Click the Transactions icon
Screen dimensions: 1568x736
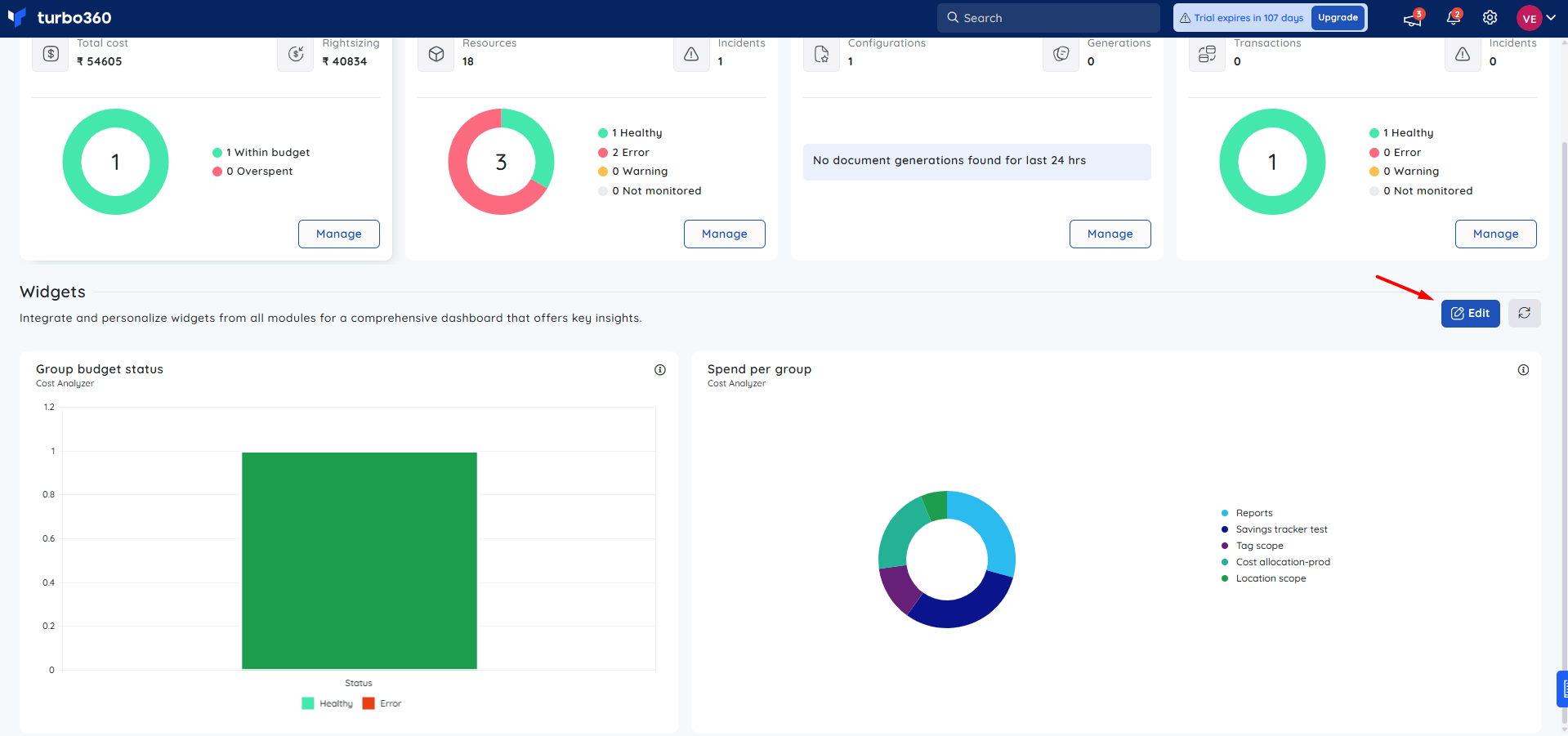(1207, 54)
